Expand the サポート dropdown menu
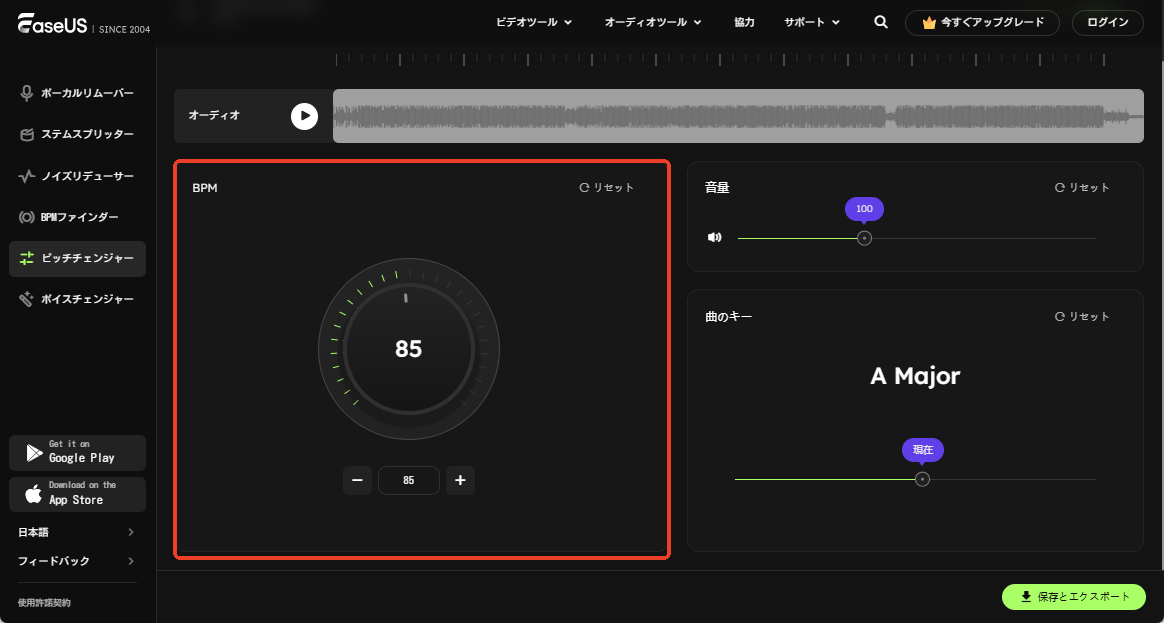Image resolution: width=1164 pixels, height=623 pixels. coord(811,22)
